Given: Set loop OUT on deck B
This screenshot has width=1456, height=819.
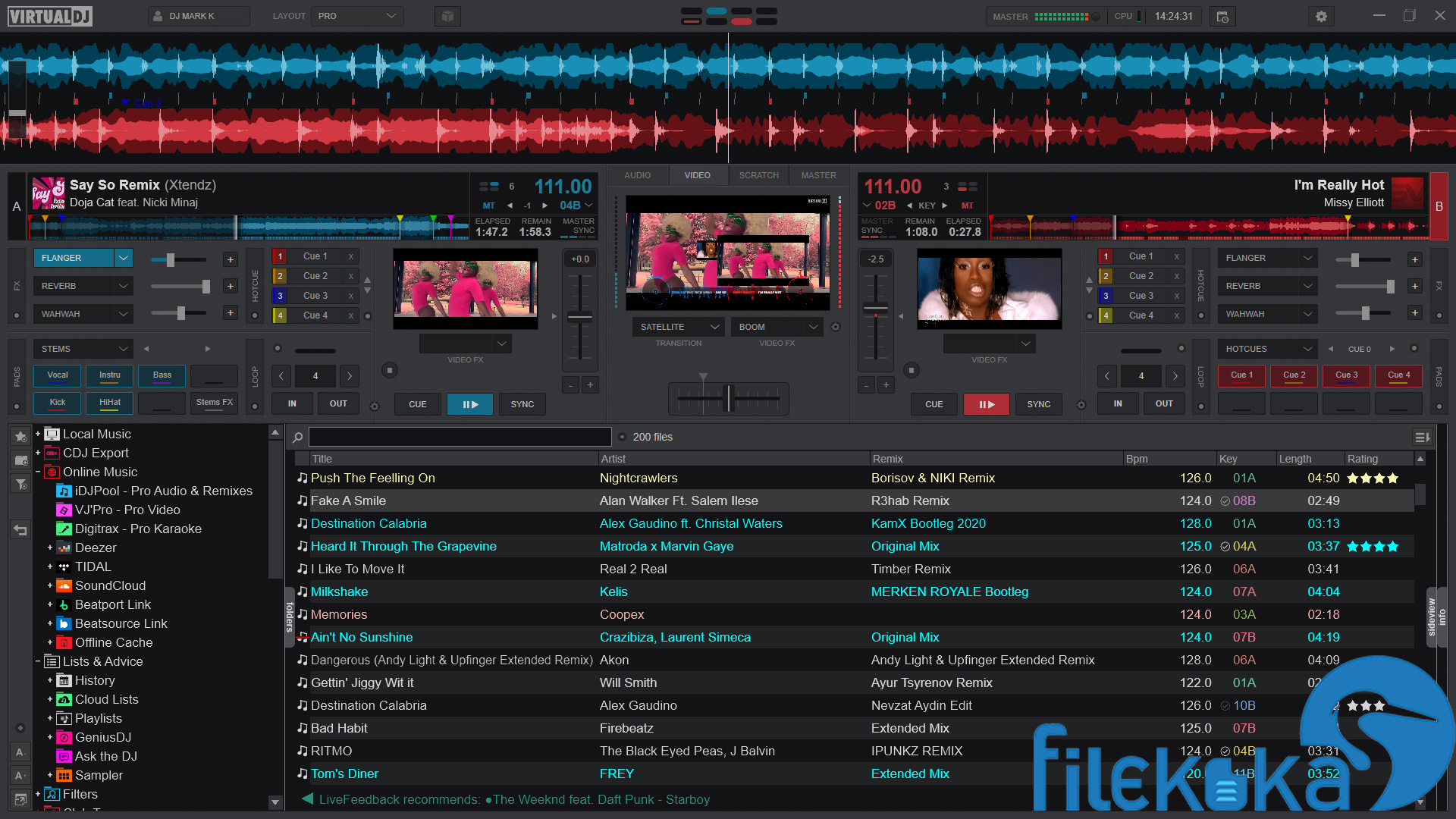Looking at the screenshot, I should point(1164,403).
